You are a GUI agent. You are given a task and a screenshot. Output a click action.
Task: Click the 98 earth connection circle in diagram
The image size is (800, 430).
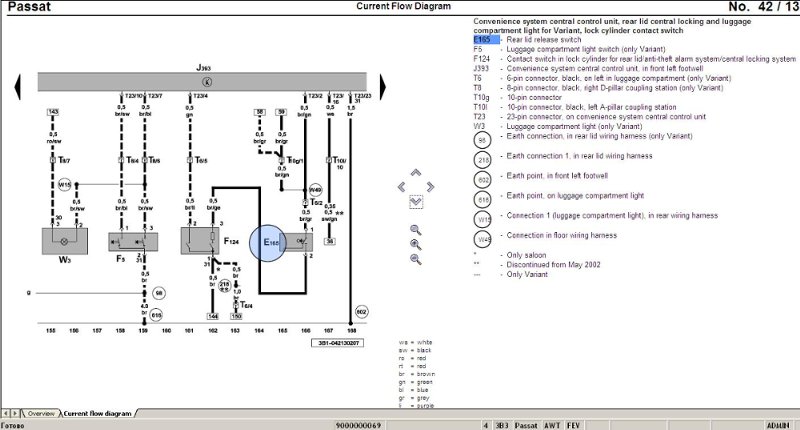click(159, 293)
